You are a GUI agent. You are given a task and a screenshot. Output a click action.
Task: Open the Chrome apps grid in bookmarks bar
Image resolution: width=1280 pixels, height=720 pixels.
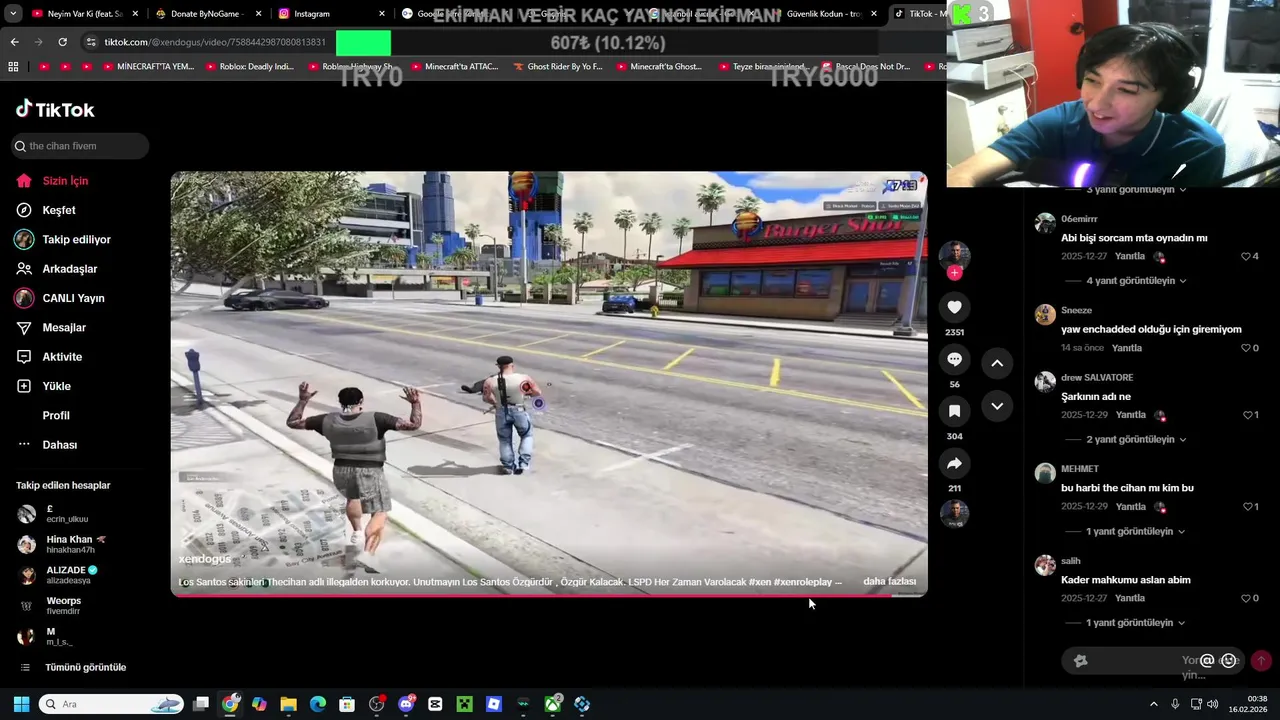pos(13,67)
